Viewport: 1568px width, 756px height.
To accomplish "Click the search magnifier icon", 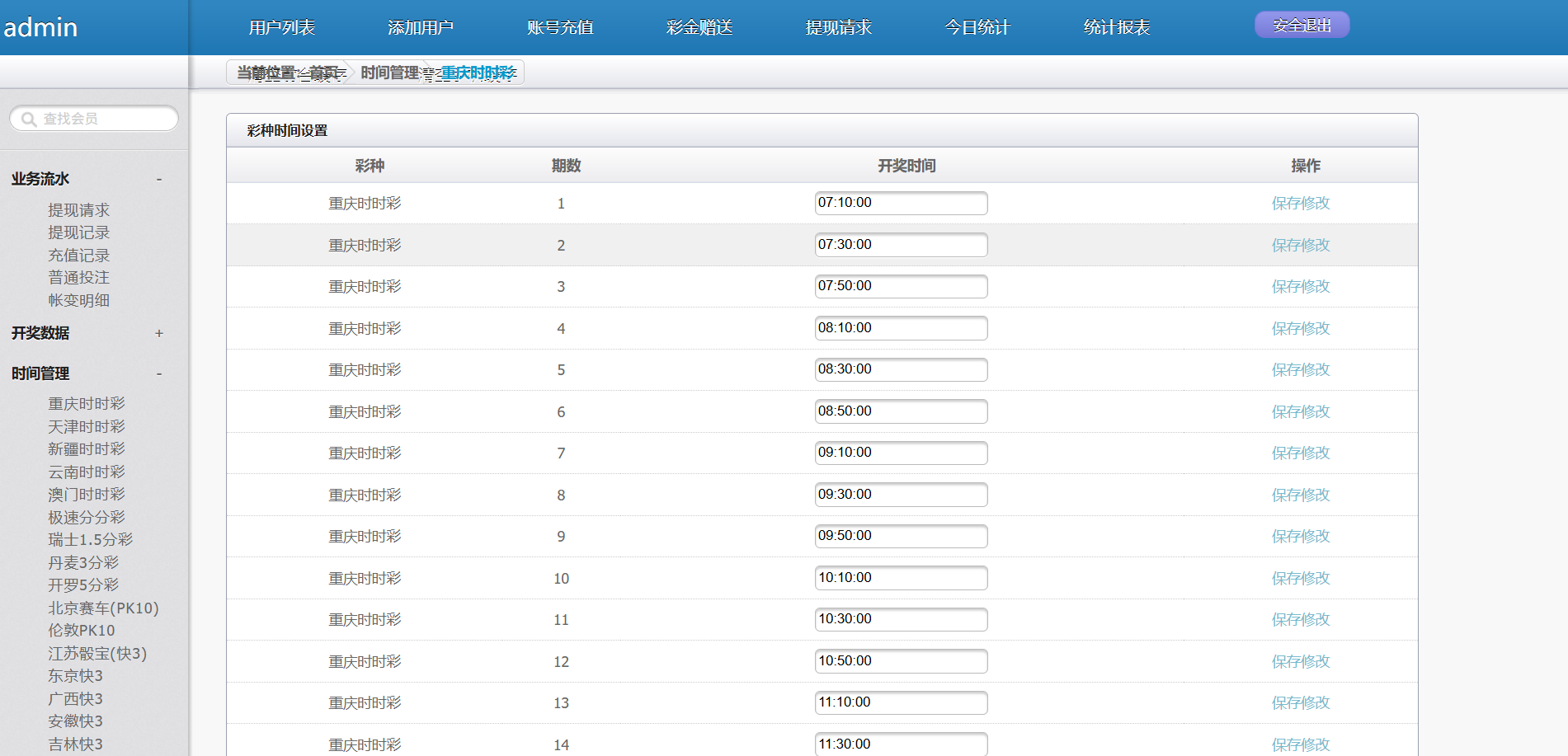I will (29, 120).
